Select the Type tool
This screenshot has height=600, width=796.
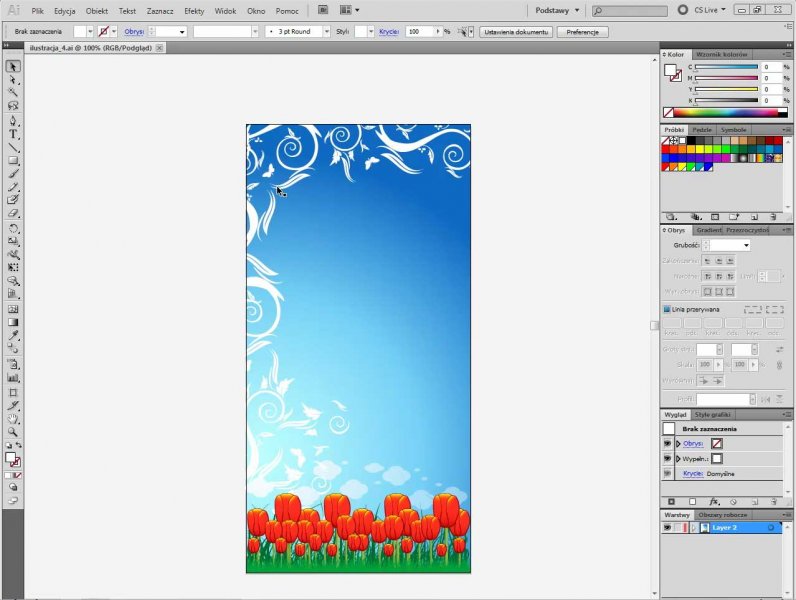pyautogui.click(x=14, y=134)
